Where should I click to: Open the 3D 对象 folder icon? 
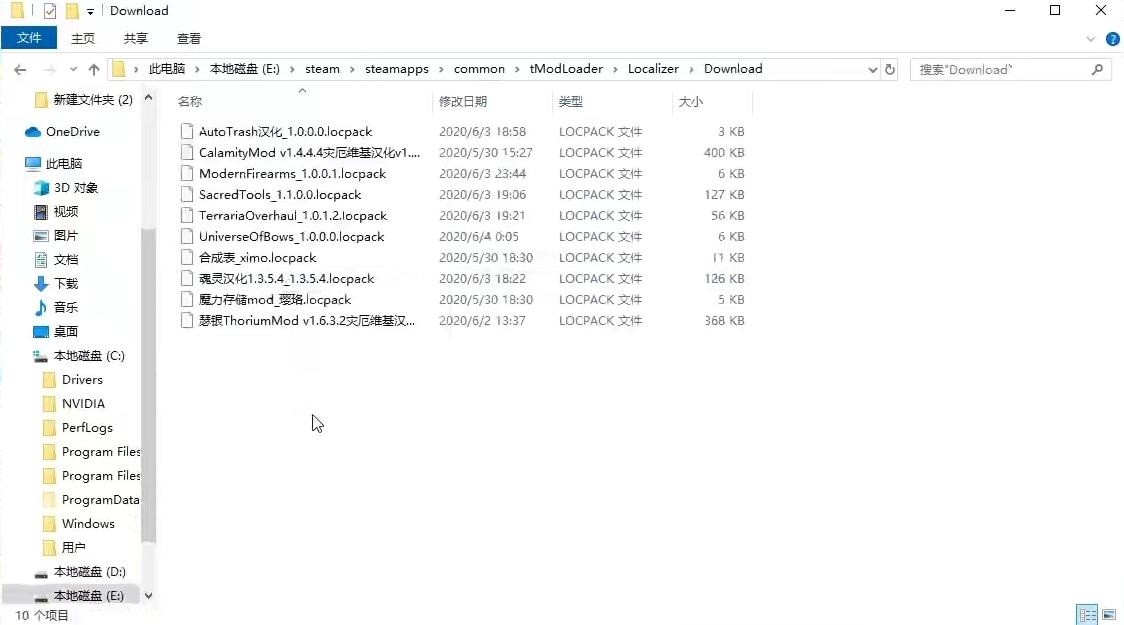click(x=41, y=188)
